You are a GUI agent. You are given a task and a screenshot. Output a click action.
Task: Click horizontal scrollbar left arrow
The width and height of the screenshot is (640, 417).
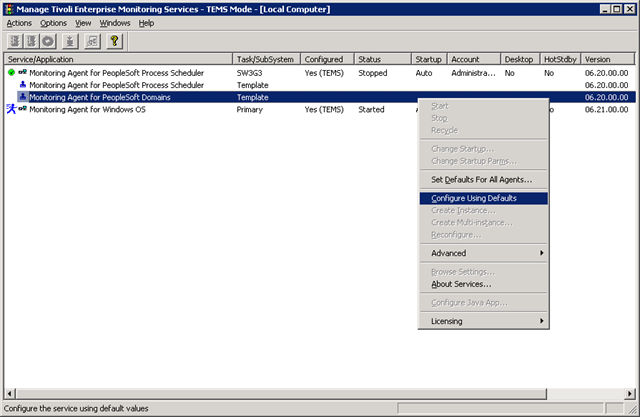10,394
